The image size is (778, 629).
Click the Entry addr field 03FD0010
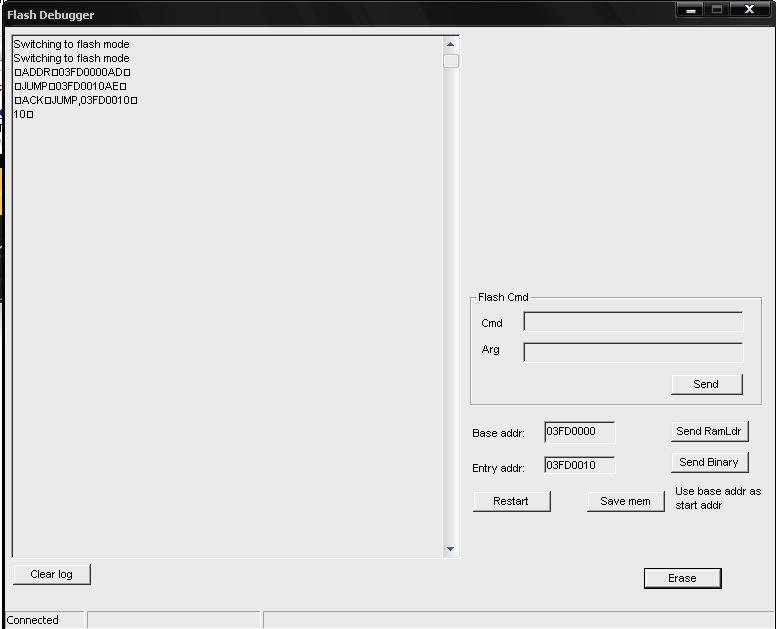click(x=580, y=465)
